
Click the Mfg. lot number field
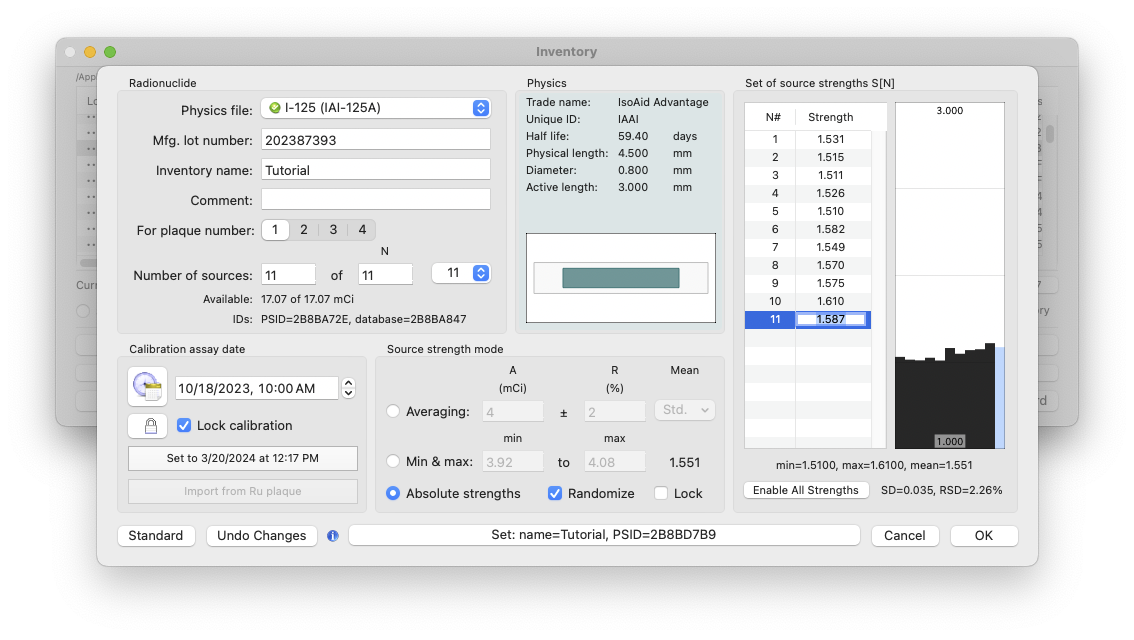coord(376,140)
